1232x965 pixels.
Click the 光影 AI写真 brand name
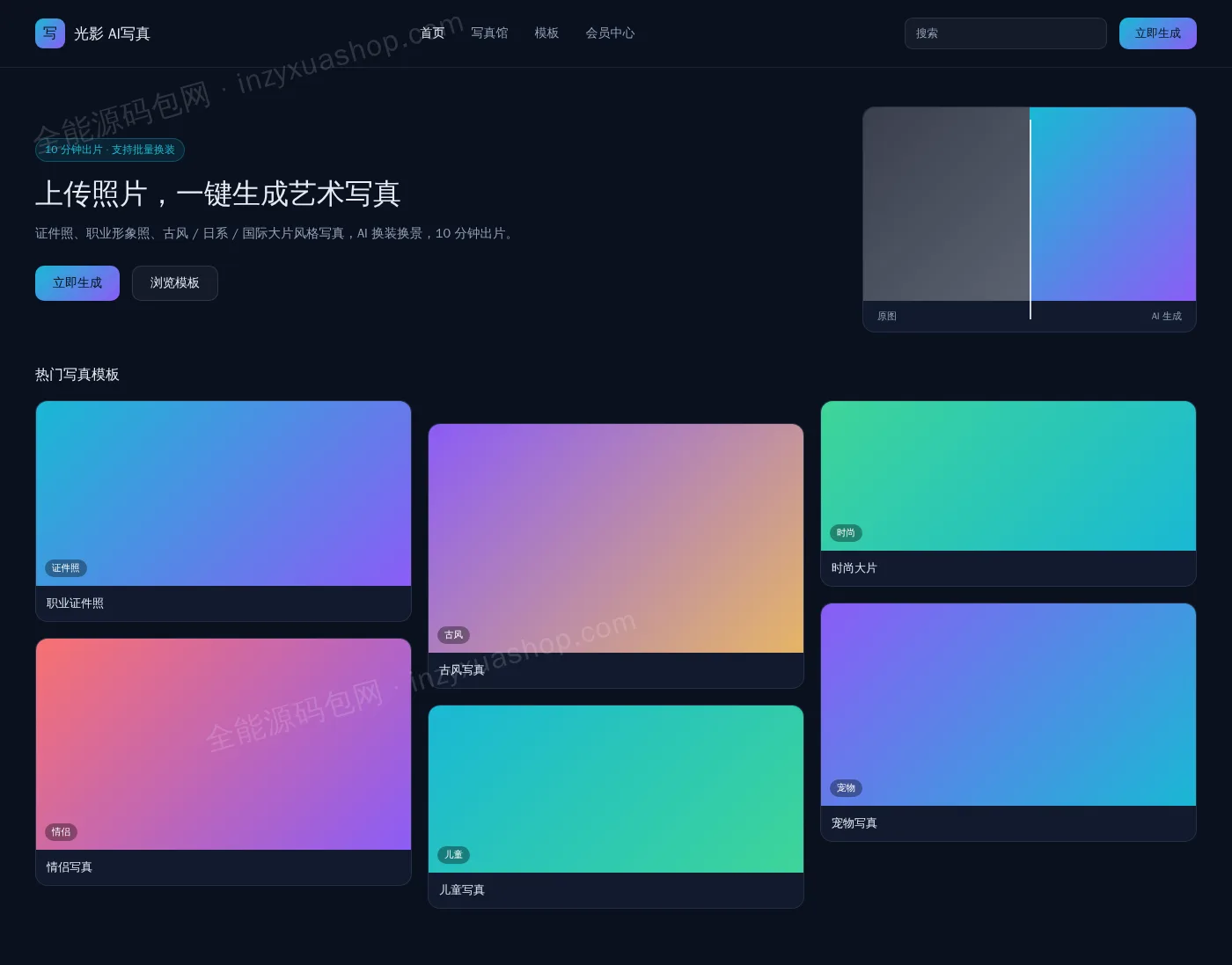point(112,33)
